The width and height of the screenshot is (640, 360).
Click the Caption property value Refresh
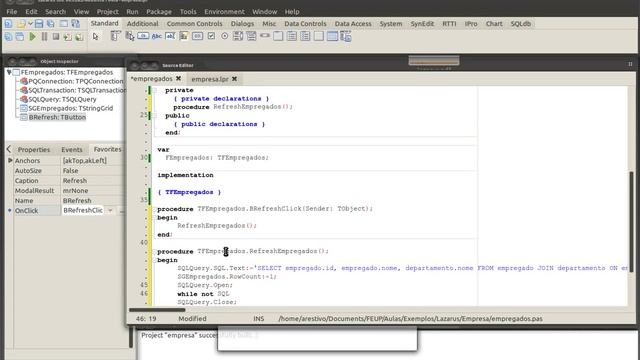pos(93,180)
